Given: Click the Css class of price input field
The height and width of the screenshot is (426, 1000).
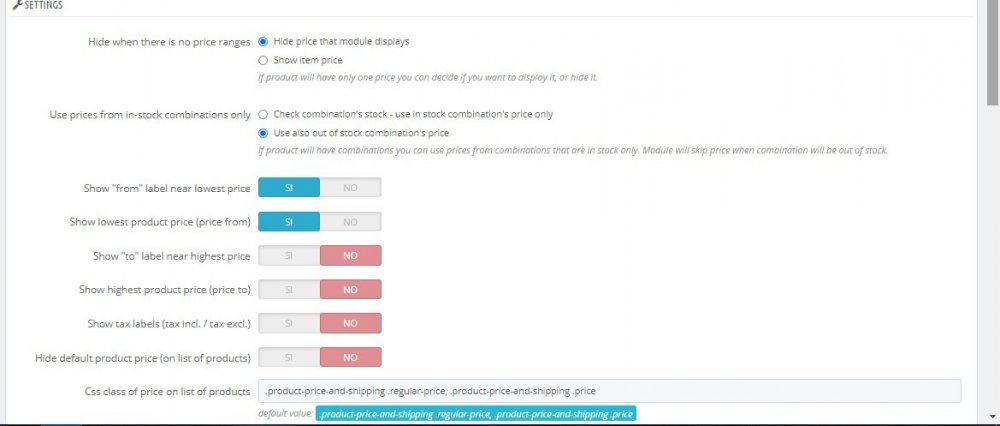Looking at the screenshot, I should click(610, 391).
